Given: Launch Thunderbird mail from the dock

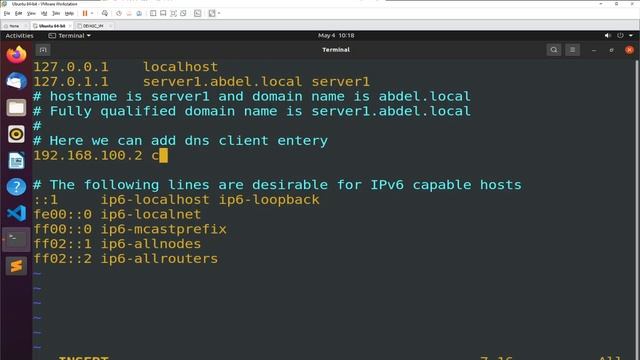Looking at the screenshot, I should coord(16,81).
